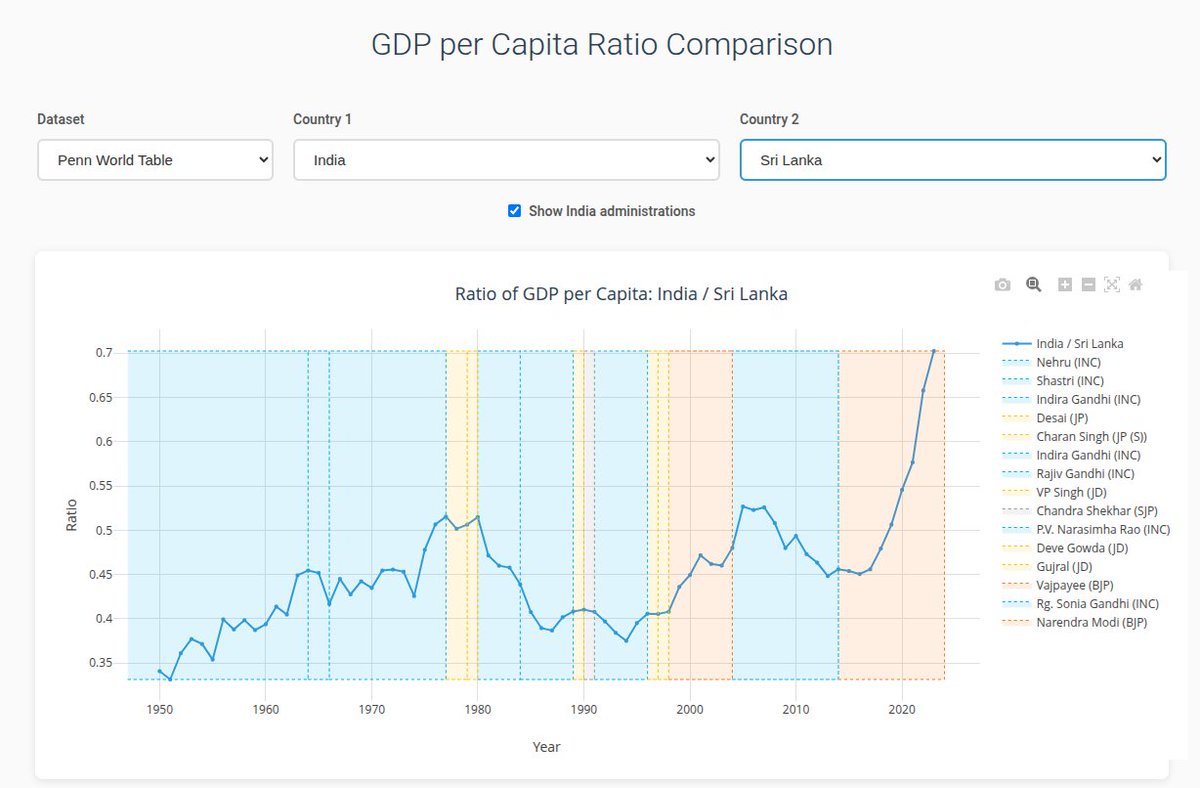The width and height of the screenshot is (1200, 788).
Task: Click Rajiv Gandhi (INC) legend item
Action: click(x=1085, y=473)
